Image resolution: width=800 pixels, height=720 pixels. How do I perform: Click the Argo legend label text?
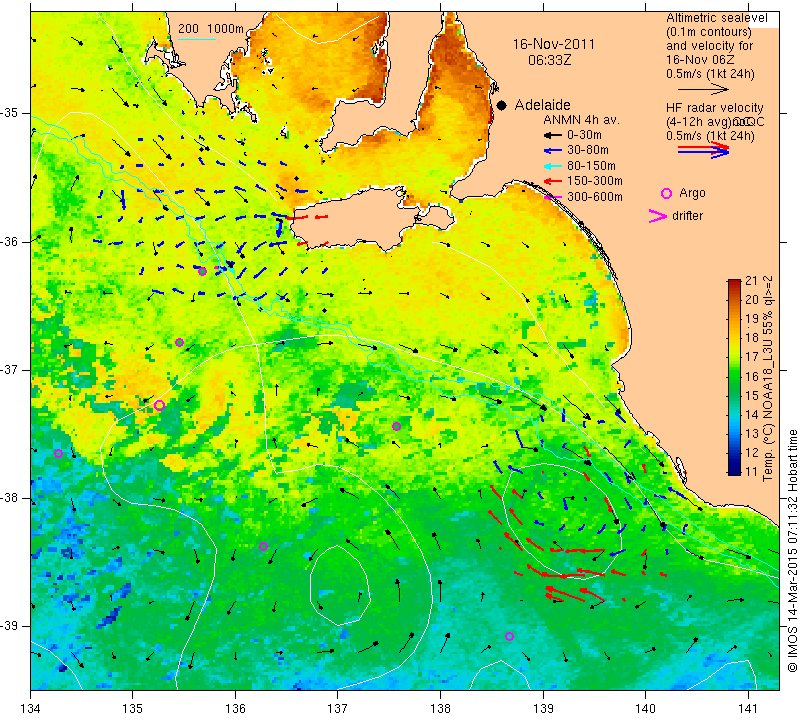coord(692,193)
